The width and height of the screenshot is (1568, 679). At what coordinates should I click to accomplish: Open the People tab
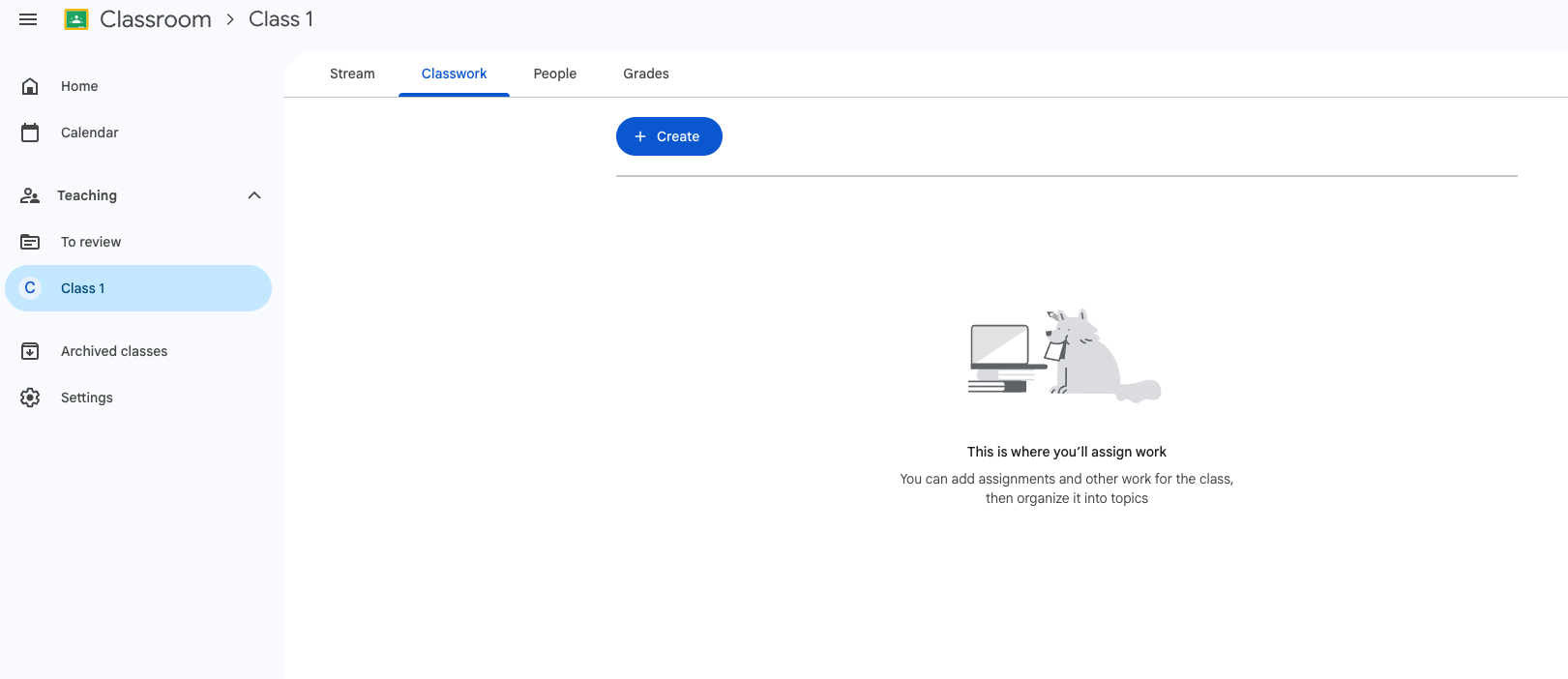[555, 74]
